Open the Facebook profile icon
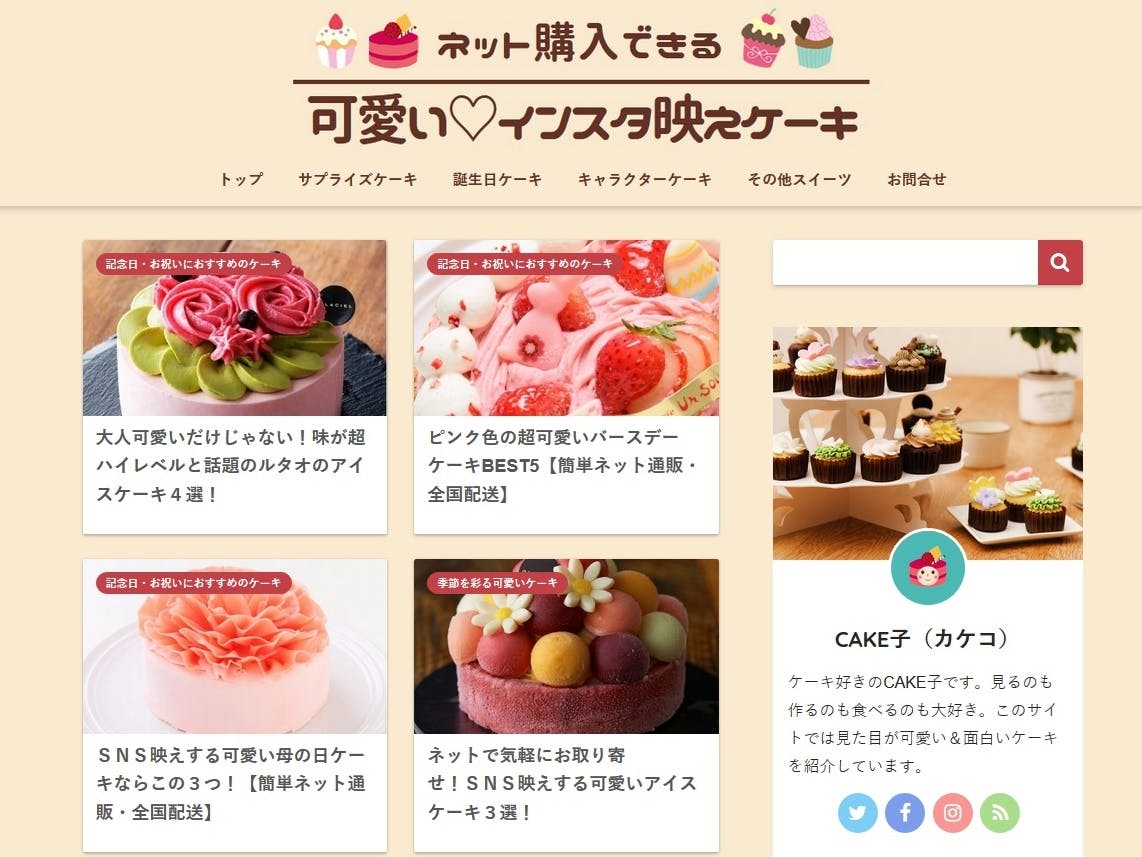Image resolution: width=1142 pixels, height=857 pixels. coord(905,813)
